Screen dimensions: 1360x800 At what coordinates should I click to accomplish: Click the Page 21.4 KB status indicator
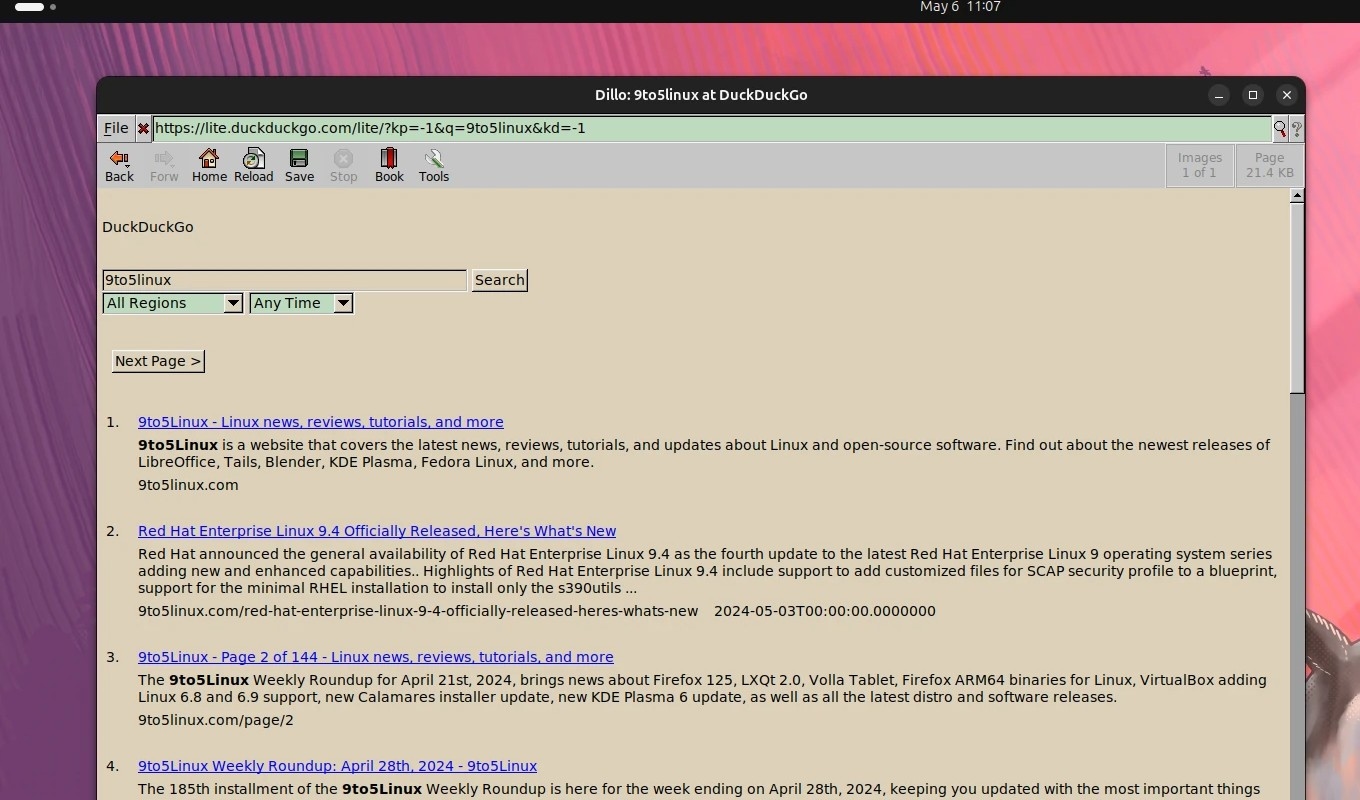click(x=1269, y=165)
